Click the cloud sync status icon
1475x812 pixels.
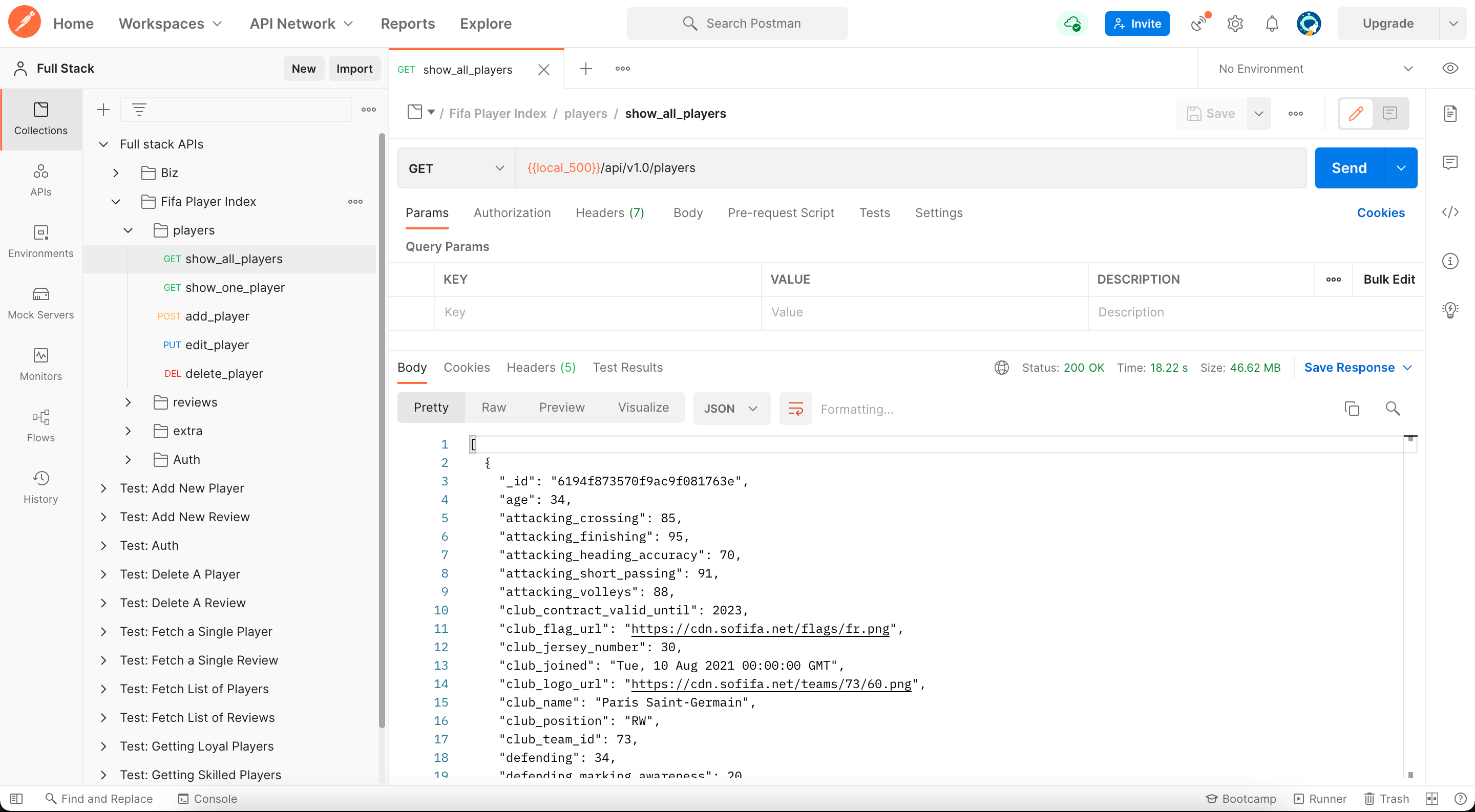1071,24
